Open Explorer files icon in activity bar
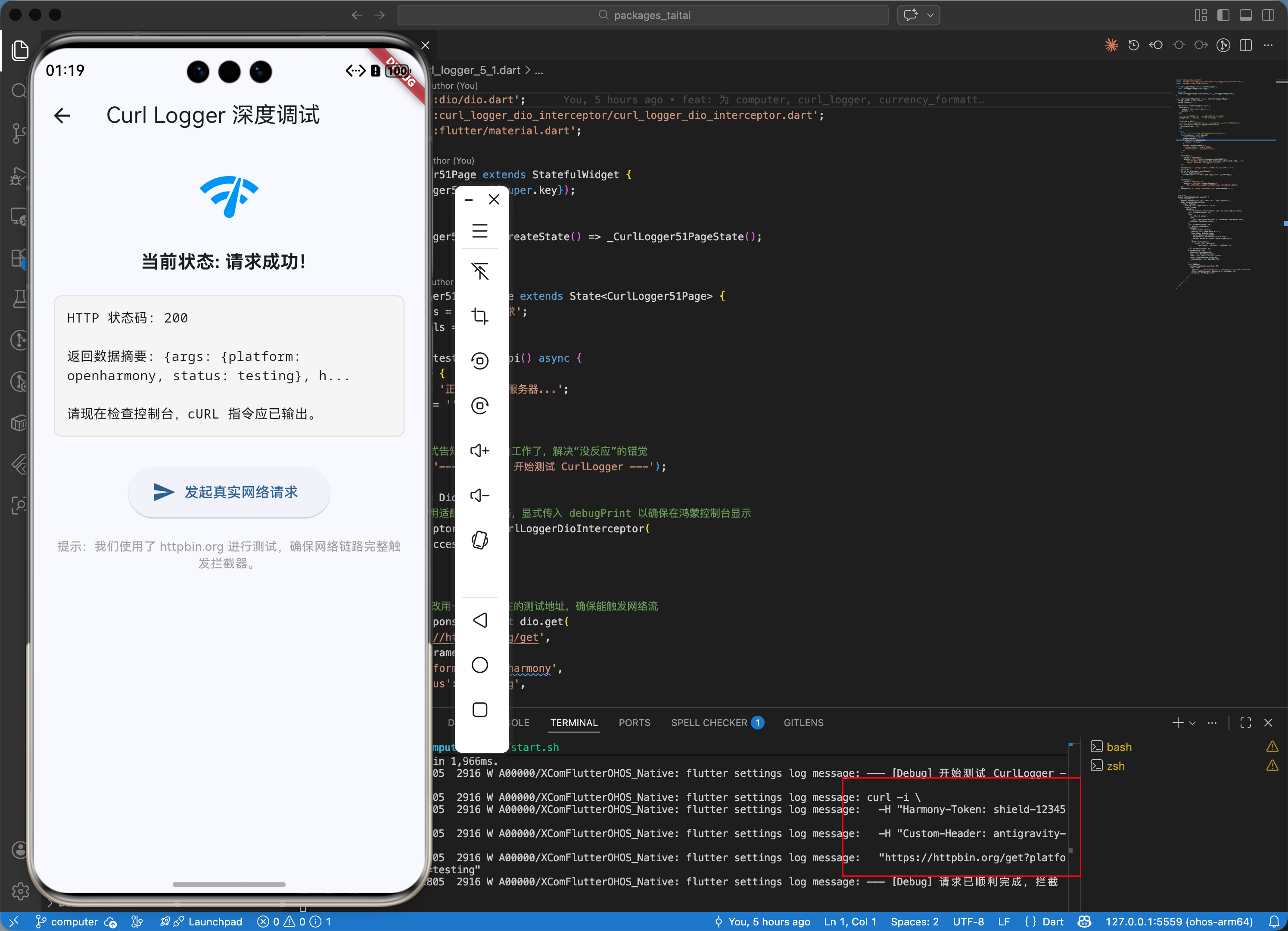The height and width of the screenshot is (931, 1288). coord(20,50)
